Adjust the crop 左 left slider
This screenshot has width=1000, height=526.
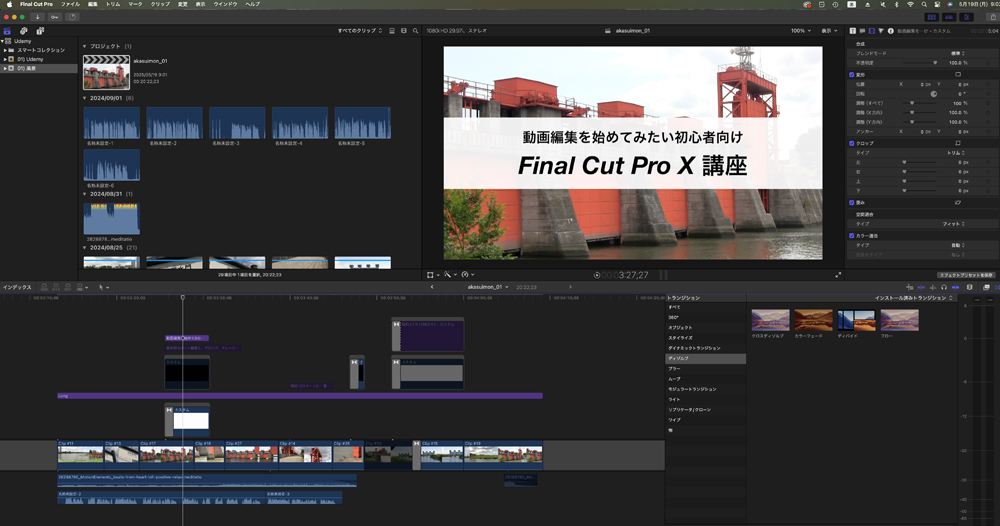920,163
